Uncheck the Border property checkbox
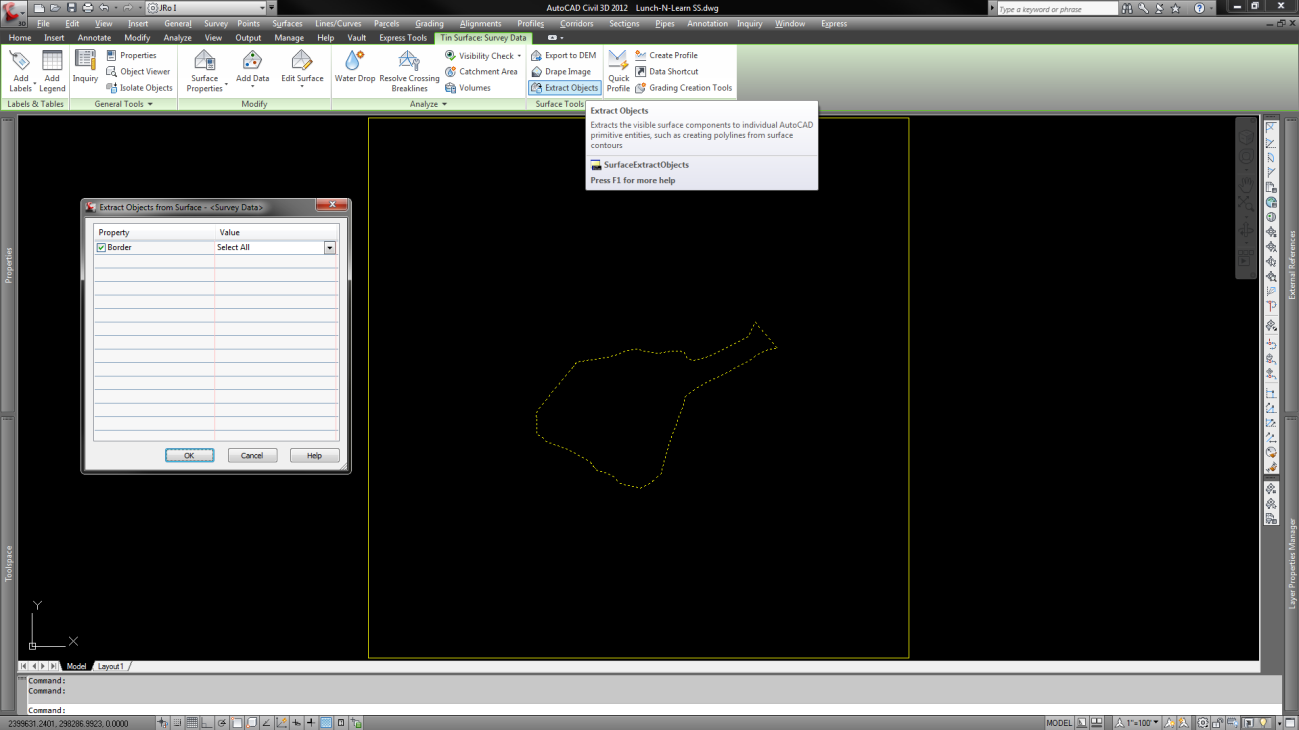 click(101, 247)
